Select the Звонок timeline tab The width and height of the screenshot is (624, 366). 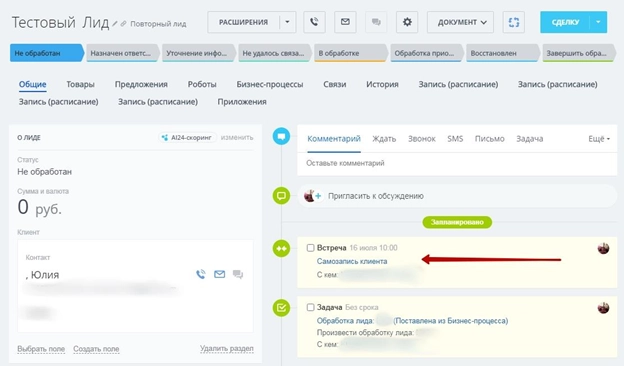click(422, 138)
